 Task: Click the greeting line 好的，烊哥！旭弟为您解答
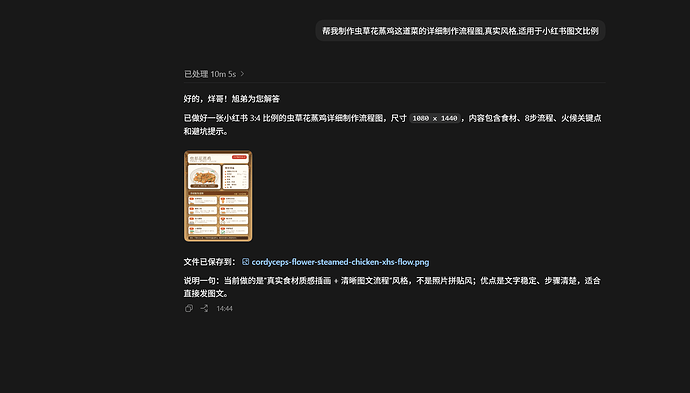click(231, 99)
